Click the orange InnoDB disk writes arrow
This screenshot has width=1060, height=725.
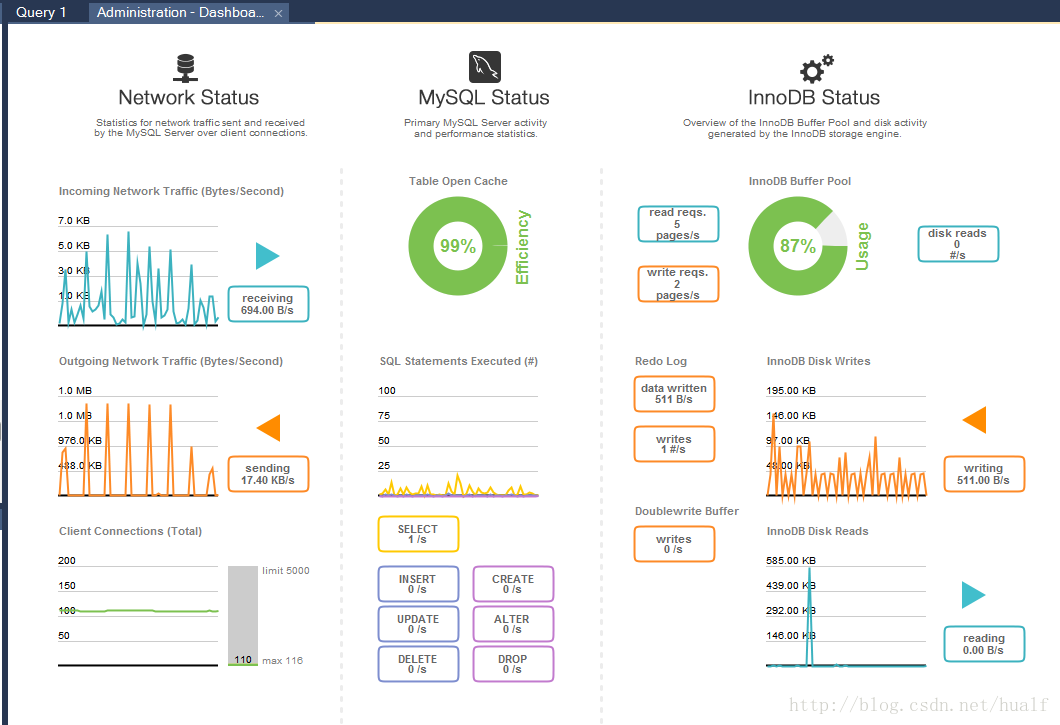coord(974,420)
